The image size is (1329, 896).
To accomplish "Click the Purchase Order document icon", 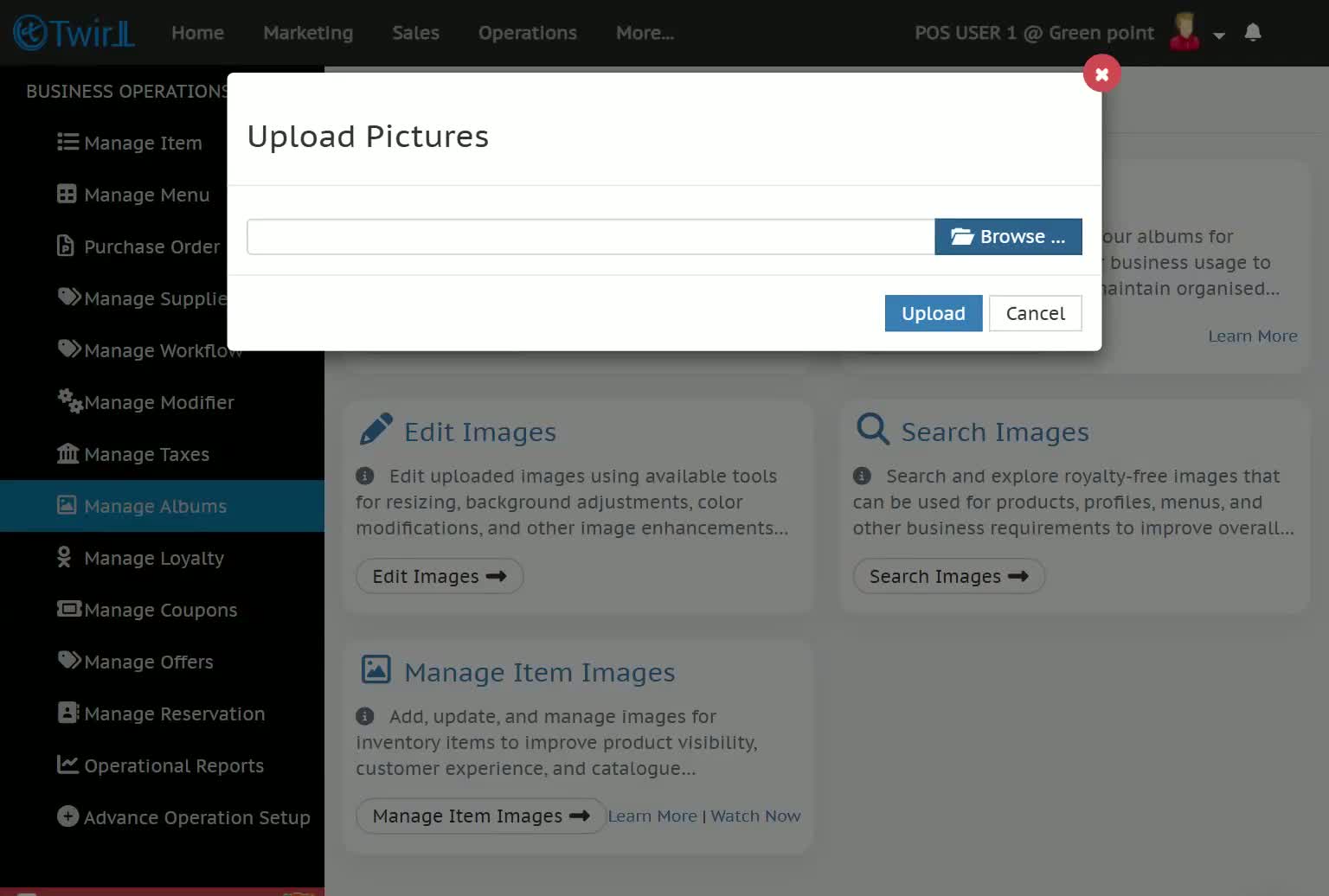I will click(x=66, y=246).
